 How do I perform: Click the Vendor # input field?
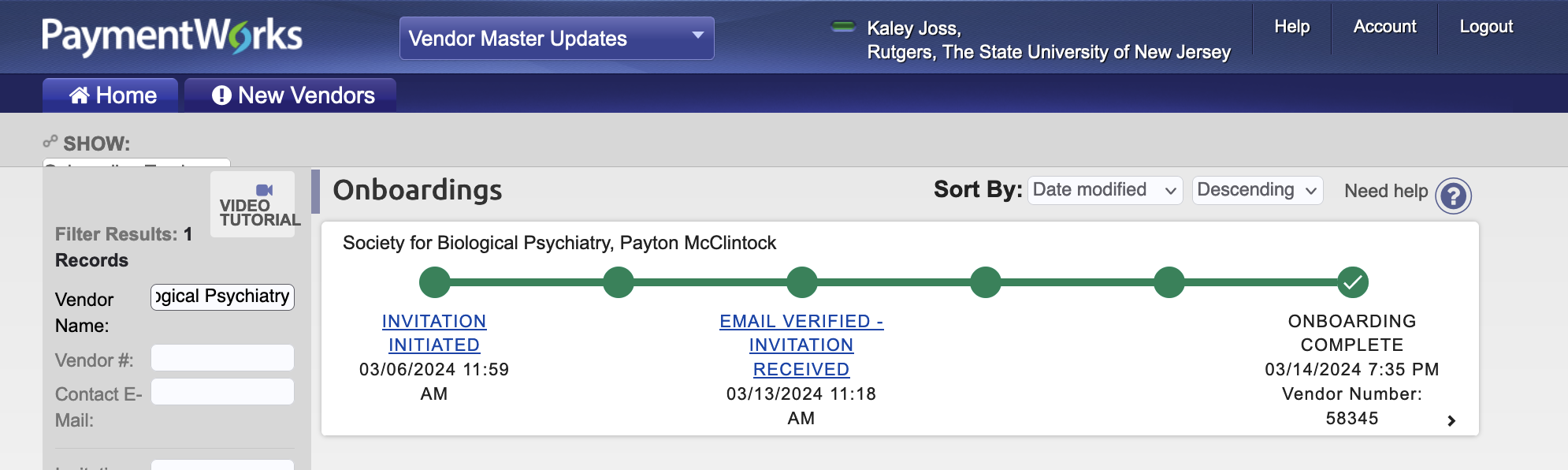point(222,358)
